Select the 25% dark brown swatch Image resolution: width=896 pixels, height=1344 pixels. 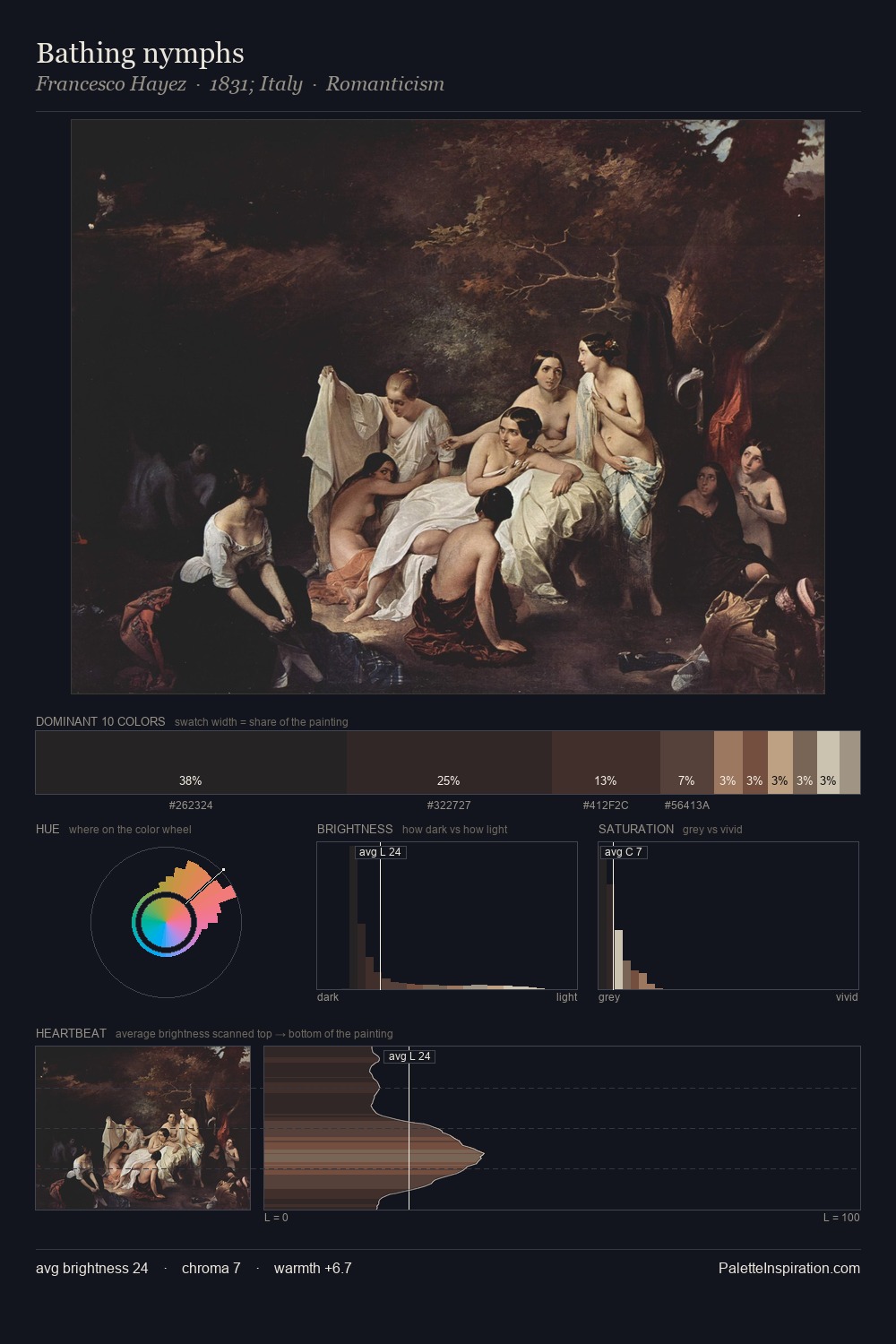click(x=449, y=762)
